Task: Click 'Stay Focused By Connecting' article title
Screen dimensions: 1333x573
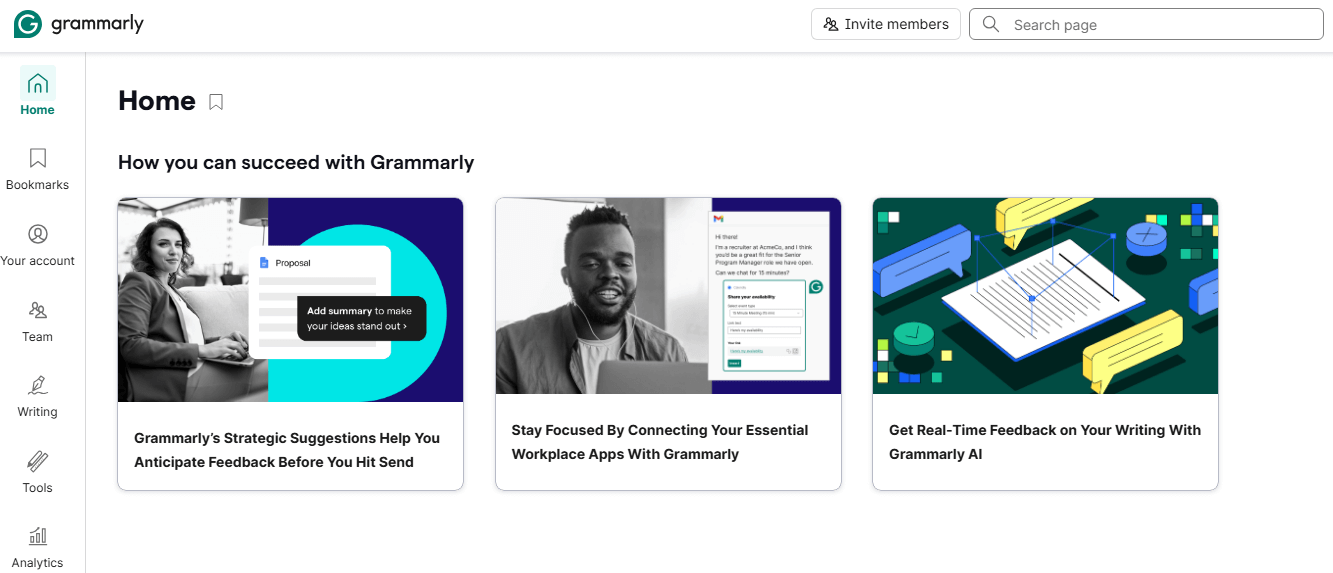Action: coord(660,442)
